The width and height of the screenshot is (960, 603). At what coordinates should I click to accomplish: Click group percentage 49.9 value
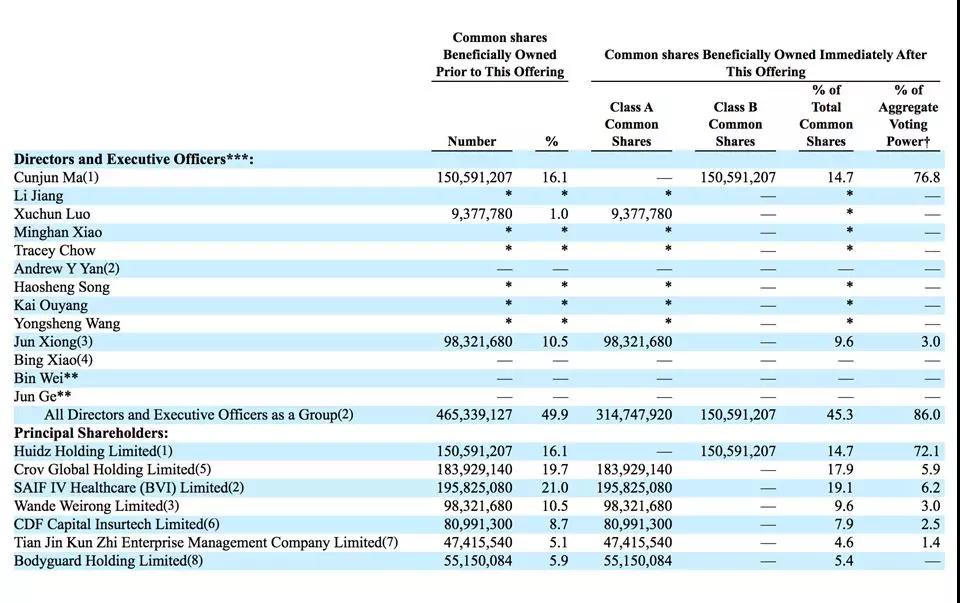pos(555,415)
